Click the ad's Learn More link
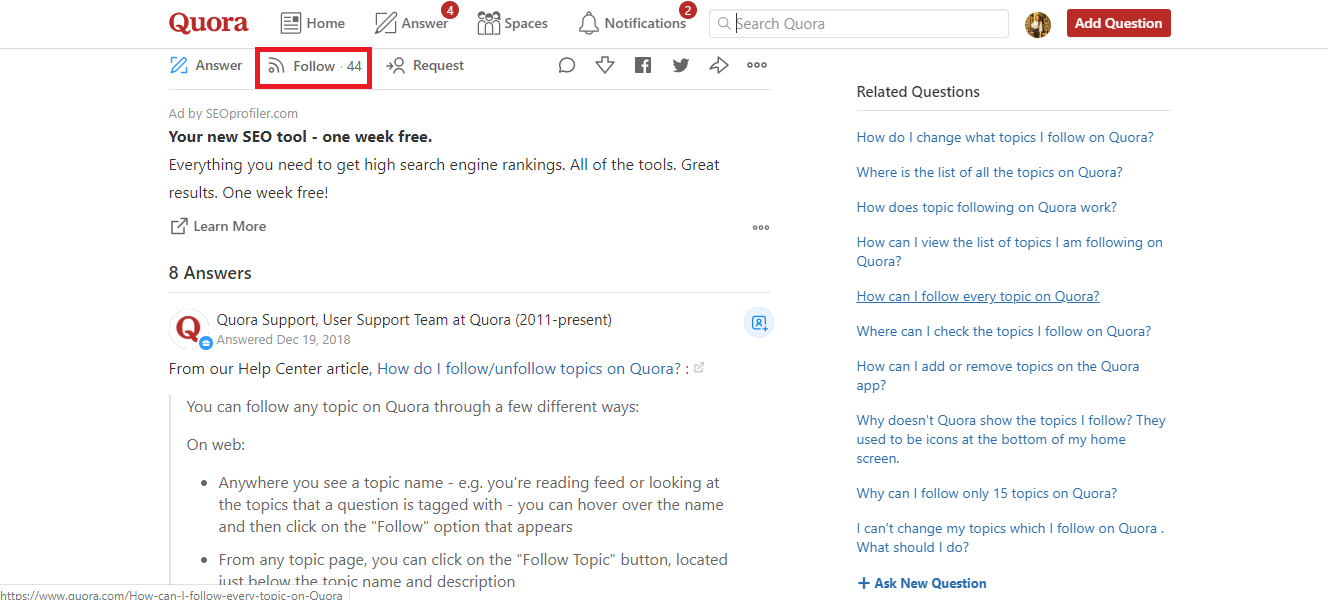 tap(218, 226)
